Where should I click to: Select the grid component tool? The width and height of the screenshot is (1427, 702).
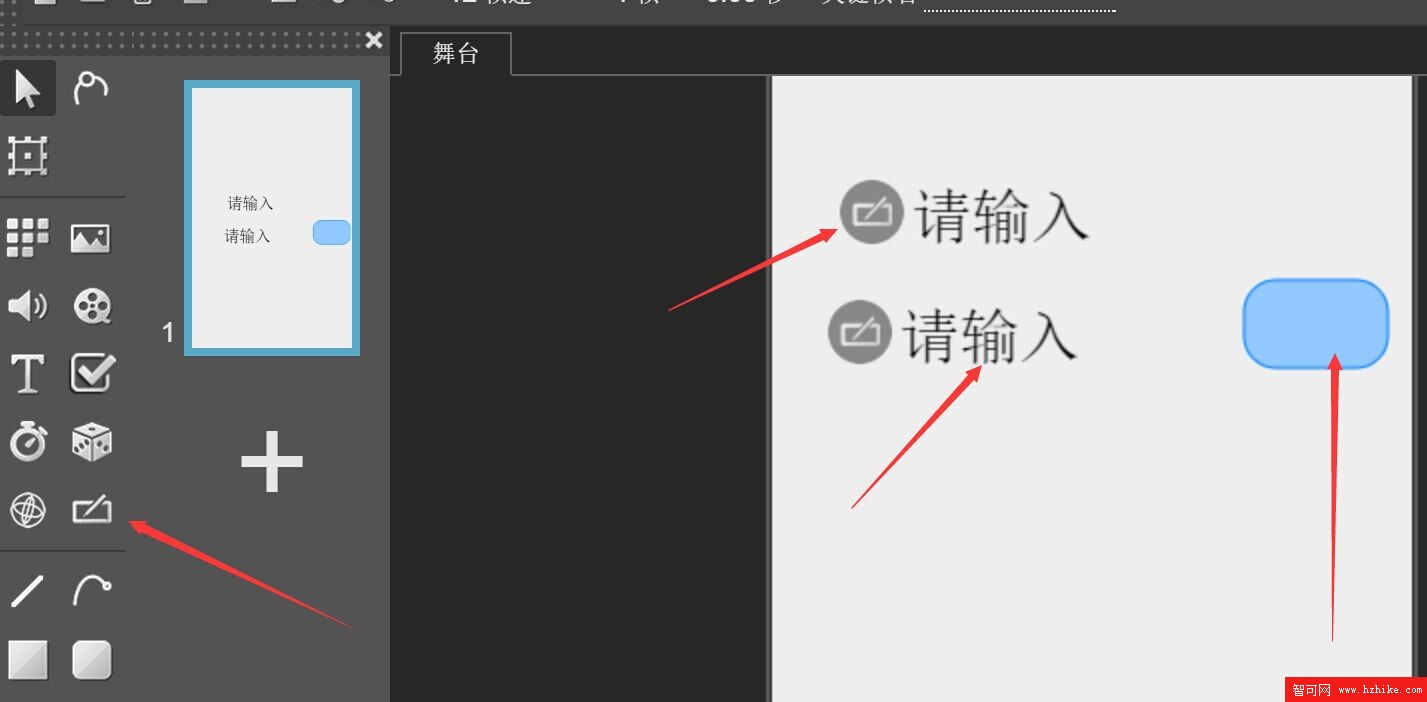27,238
